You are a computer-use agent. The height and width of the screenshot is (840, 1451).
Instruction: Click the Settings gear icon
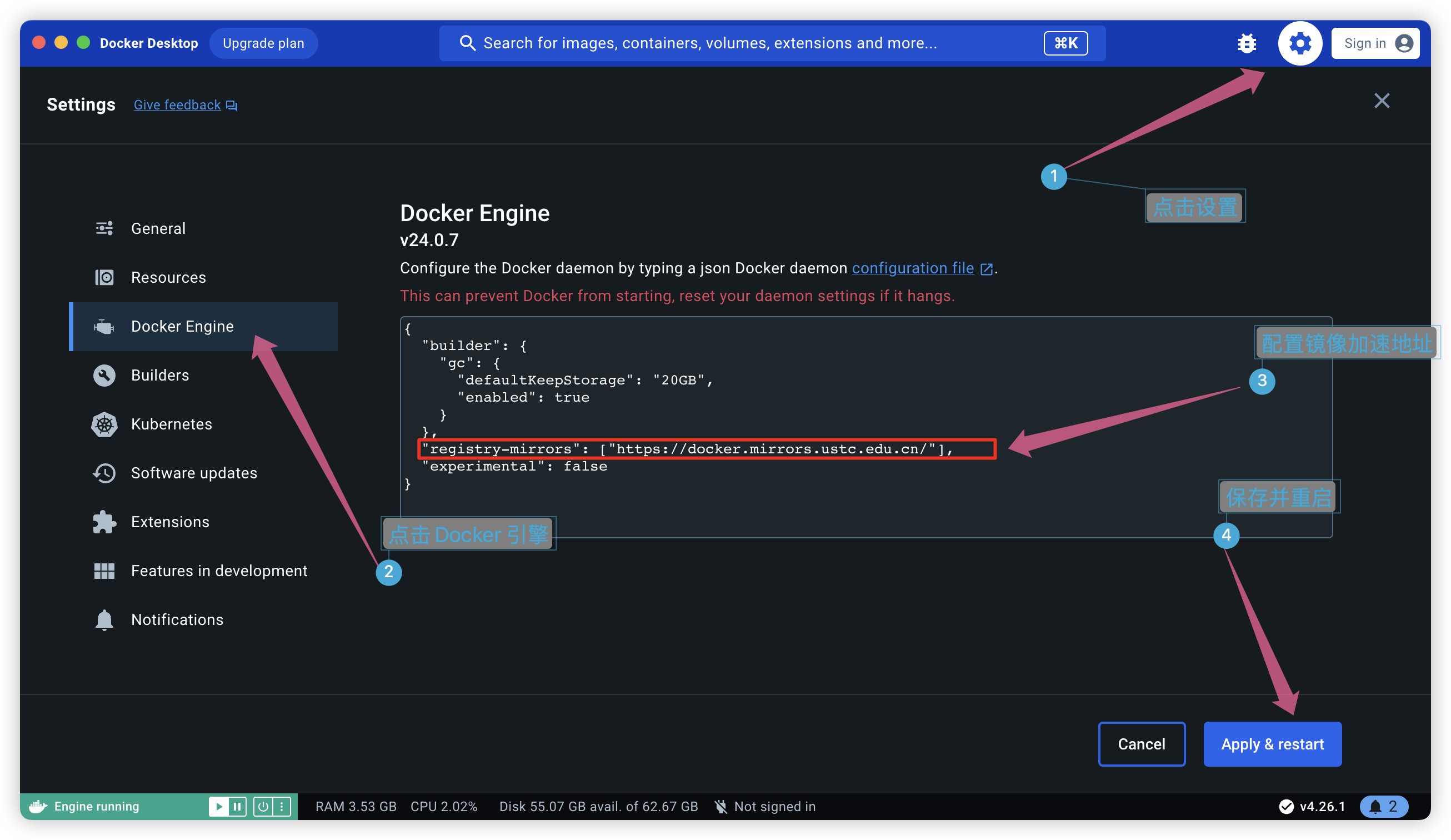(x=1299, y=43)
